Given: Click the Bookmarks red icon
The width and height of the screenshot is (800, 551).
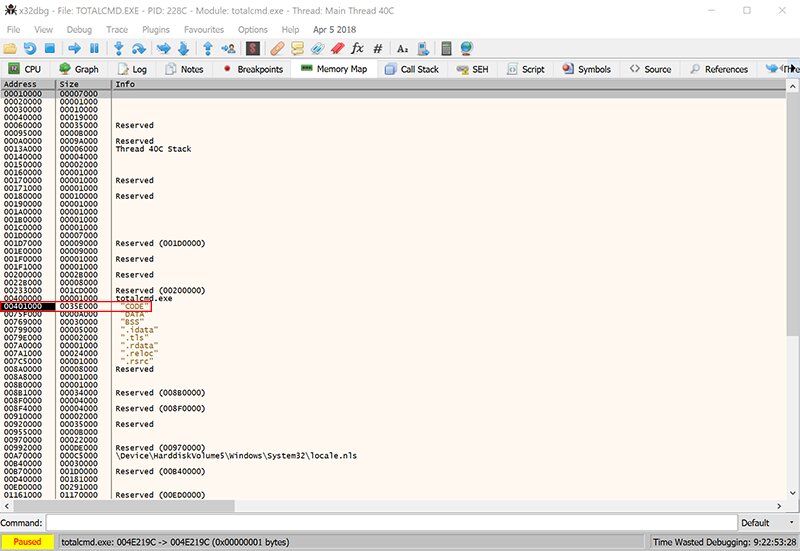Looking at the screenshot, I should coord(337,48).
